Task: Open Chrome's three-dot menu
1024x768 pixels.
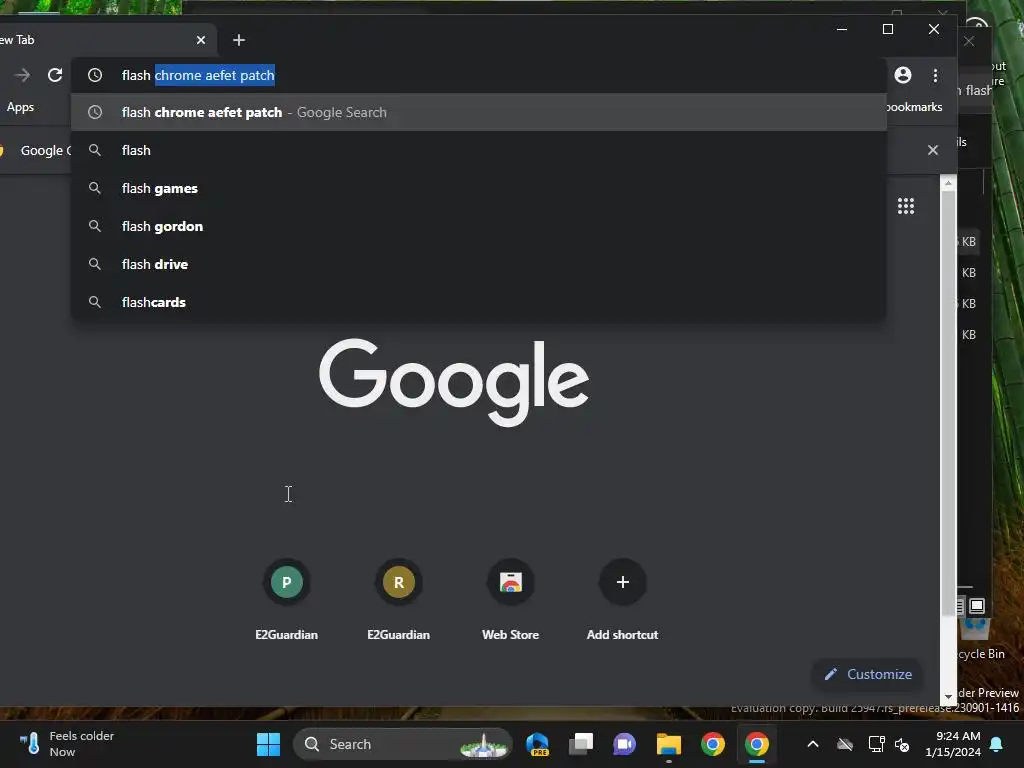Action: coord(935,75)
